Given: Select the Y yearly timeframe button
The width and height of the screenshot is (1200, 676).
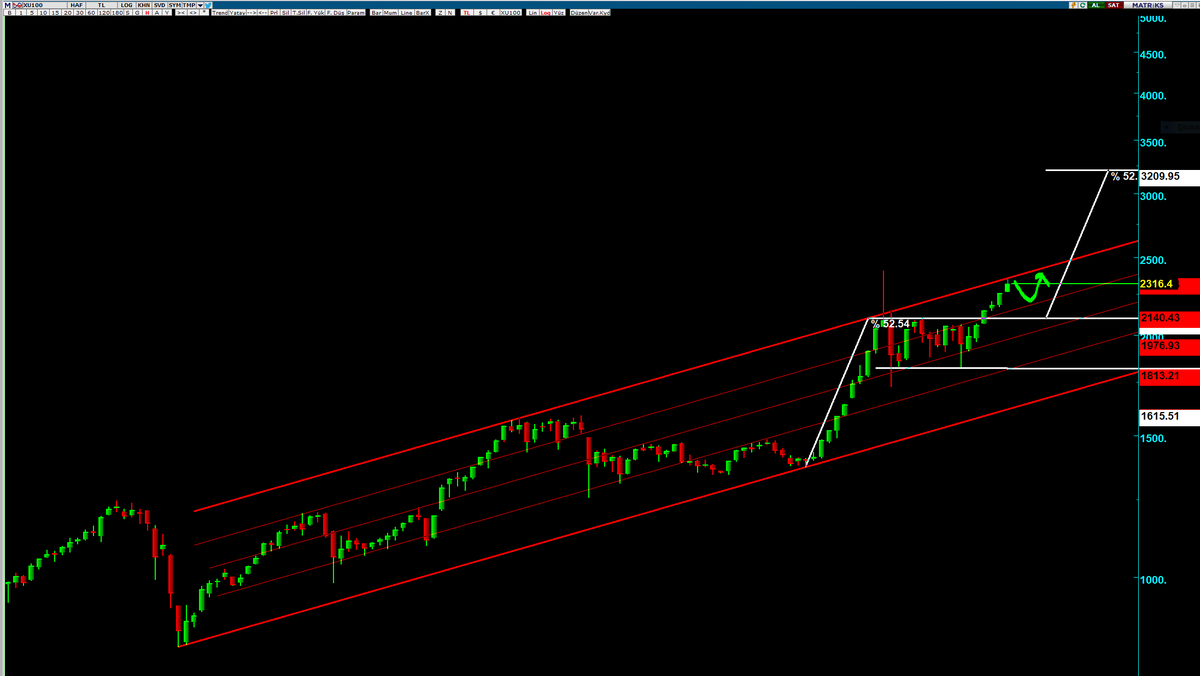Looking at the screenshot, I should pyautogui.click(x=167, y=12).
